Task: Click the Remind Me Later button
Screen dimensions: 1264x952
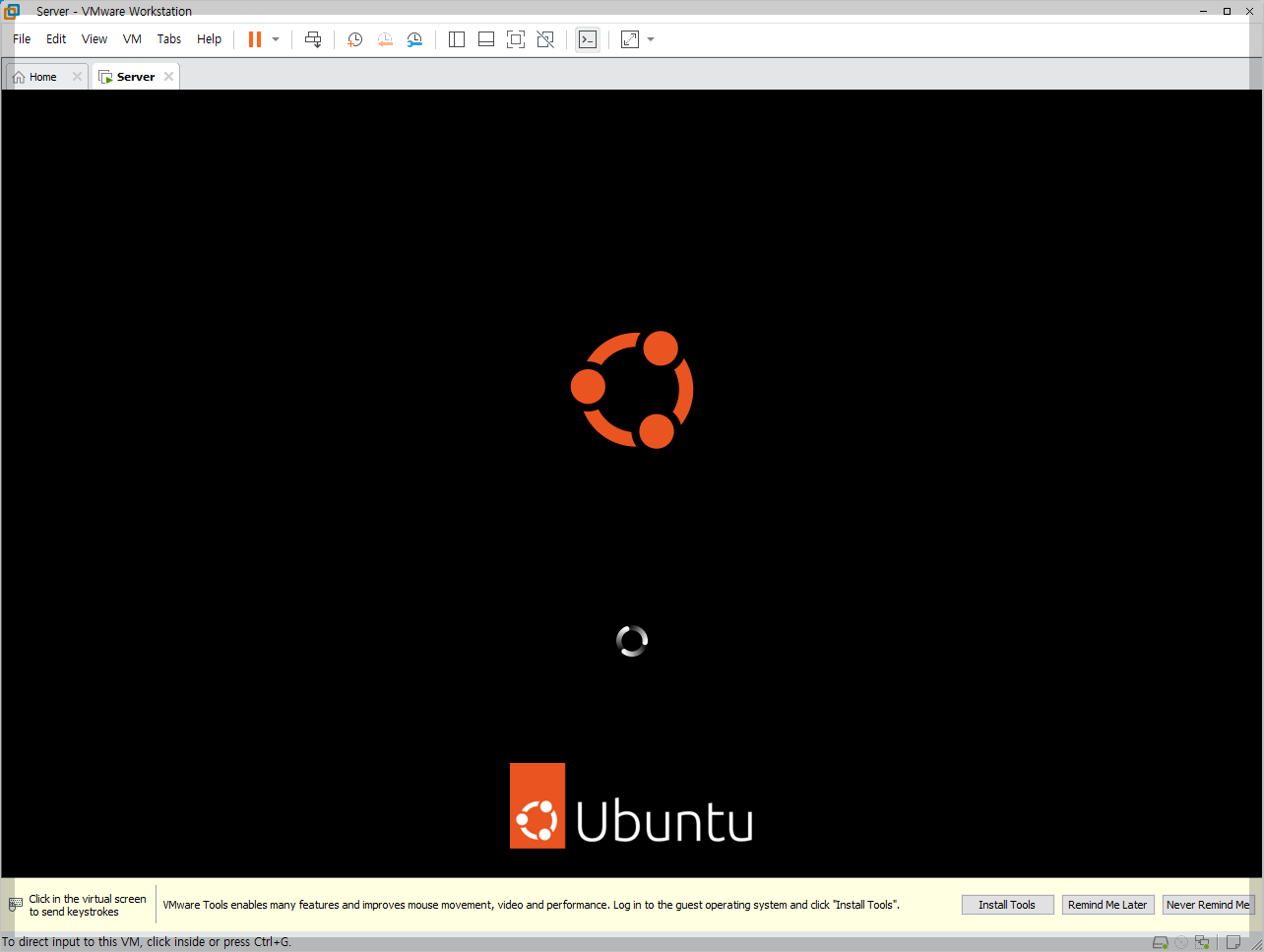Action: [1107, 905]
